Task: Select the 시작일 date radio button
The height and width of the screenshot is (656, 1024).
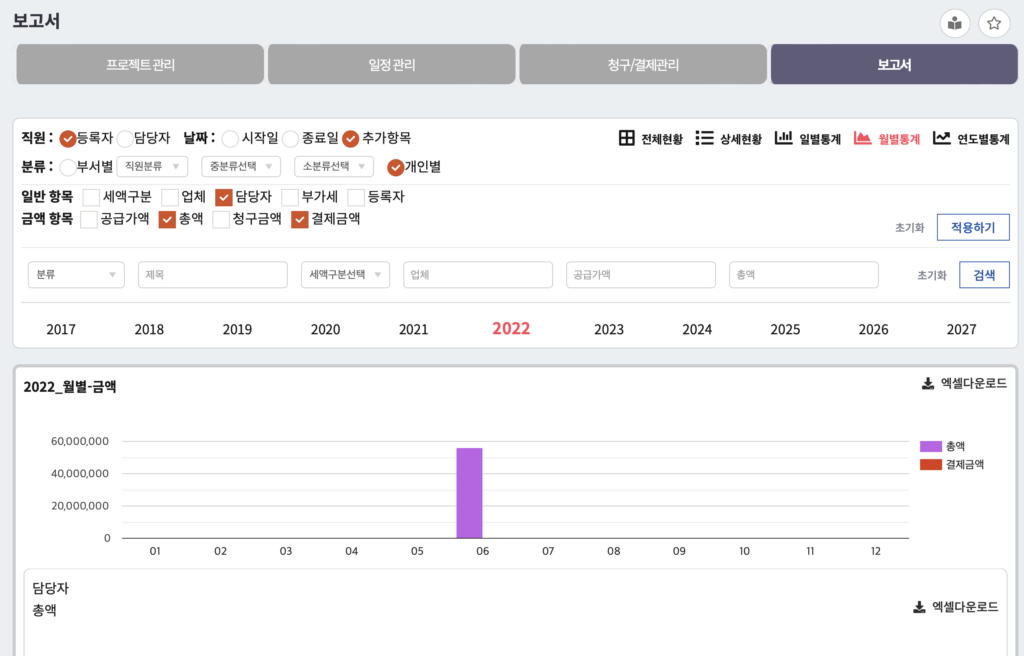Action: tap(230, 139)
